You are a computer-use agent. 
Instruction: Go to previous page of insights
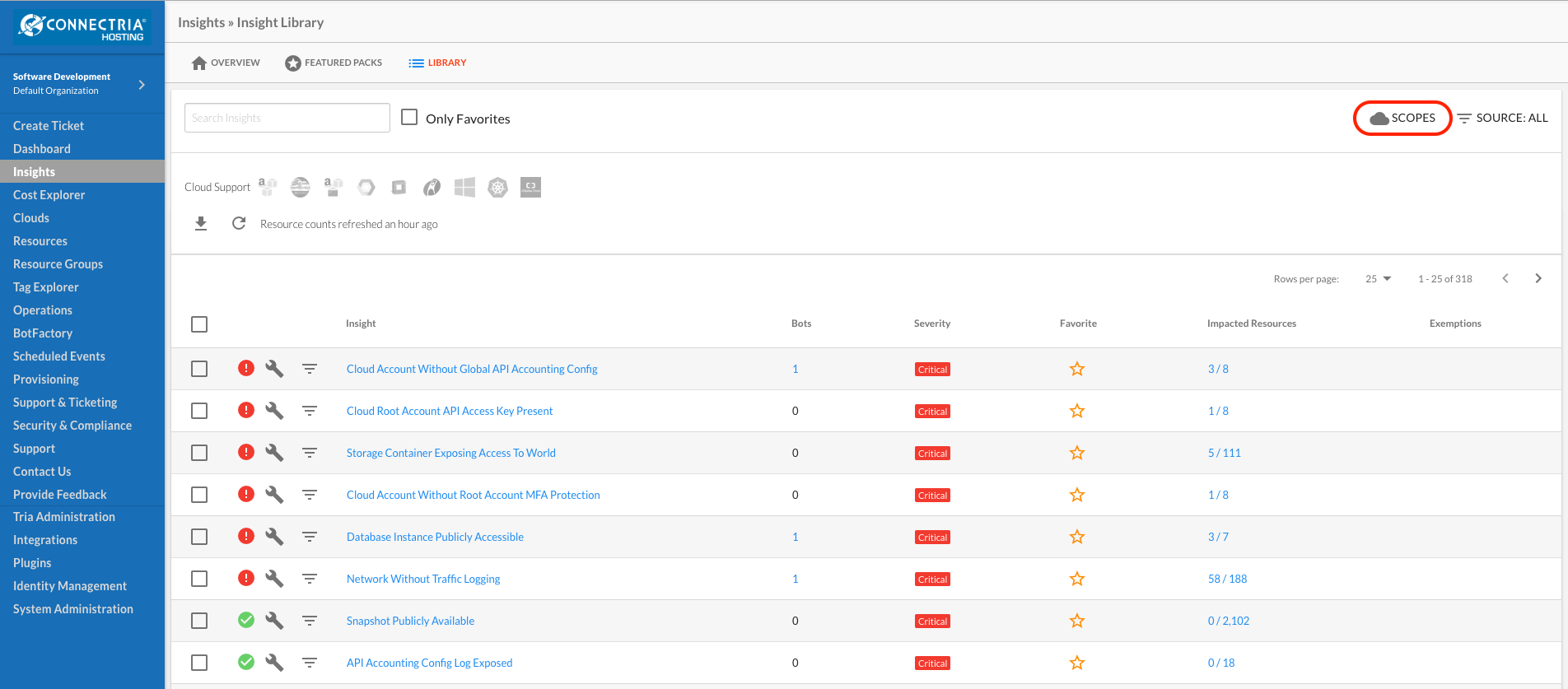point(1505,278)
